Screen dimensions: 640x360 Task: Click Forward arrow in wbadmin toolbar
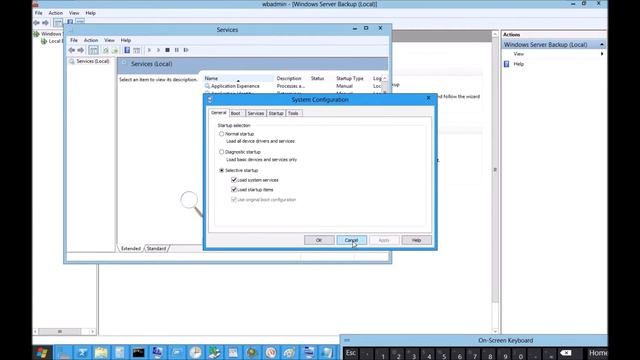(45, 23)
